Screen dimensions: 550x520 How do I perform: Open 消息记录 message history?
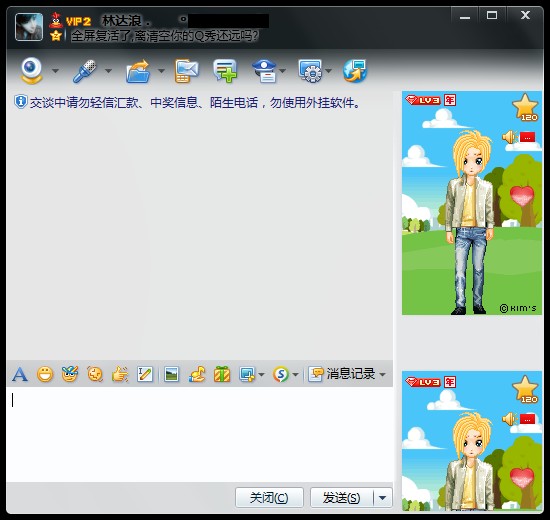[342, 374]
